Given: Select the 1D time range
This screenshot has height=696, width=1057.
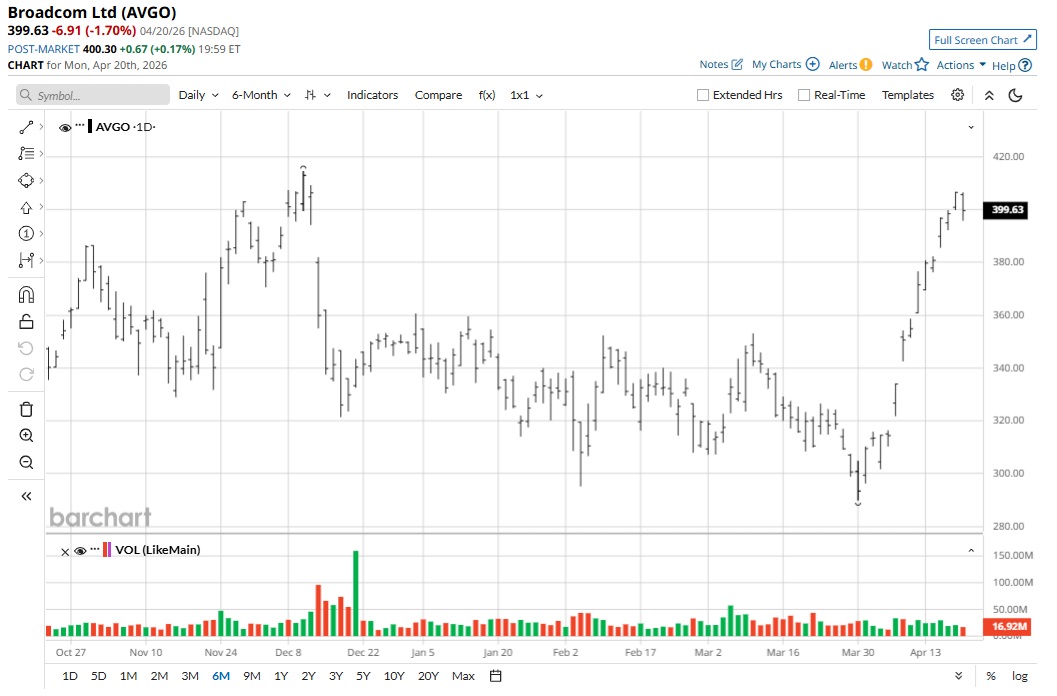Looking at the screenshot, I should point(69,676).
